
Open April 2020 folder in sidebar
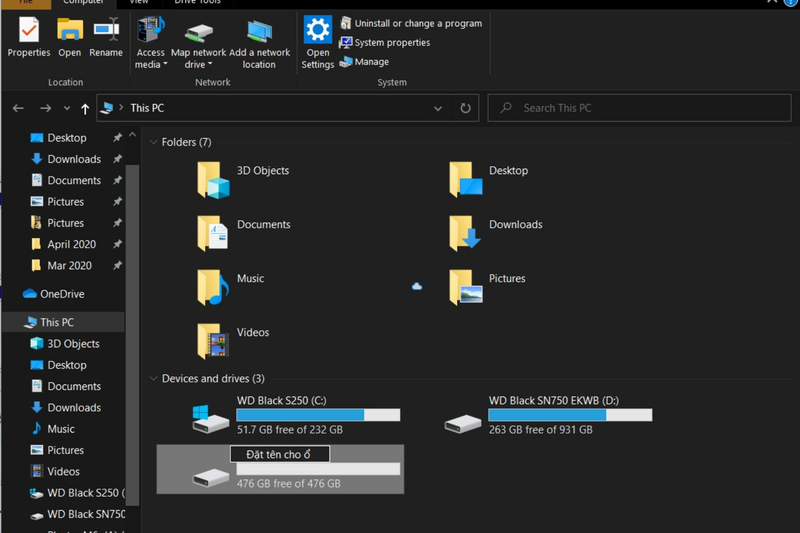[x=71, y=244]
